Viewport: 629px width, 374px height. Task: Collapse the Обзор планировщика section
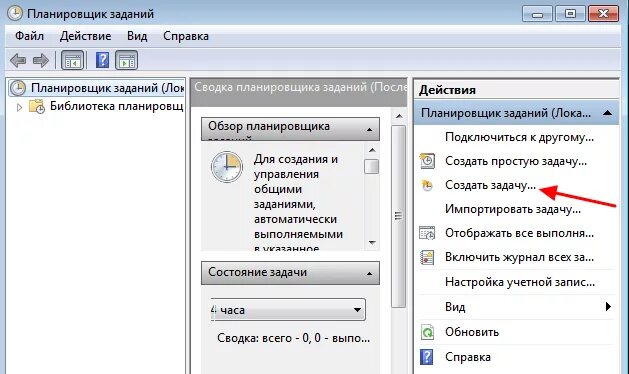(369, 129)
